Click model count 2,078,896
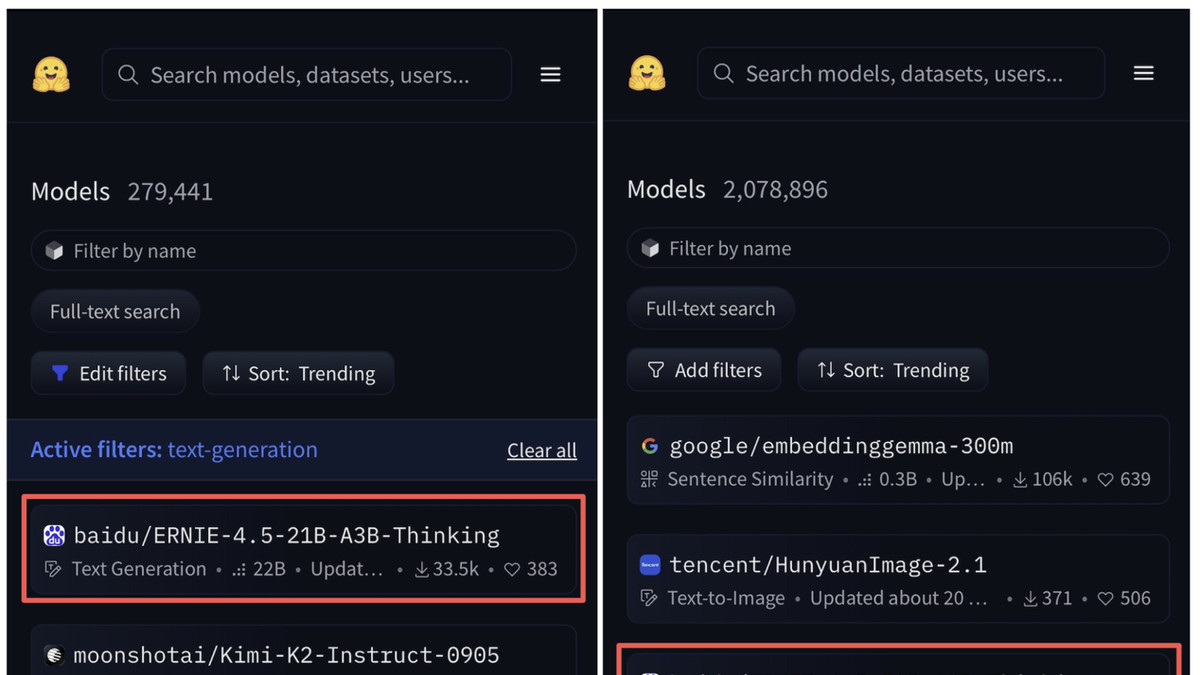The width and height of the screenshot is (1200, 675). coord(775,189)
